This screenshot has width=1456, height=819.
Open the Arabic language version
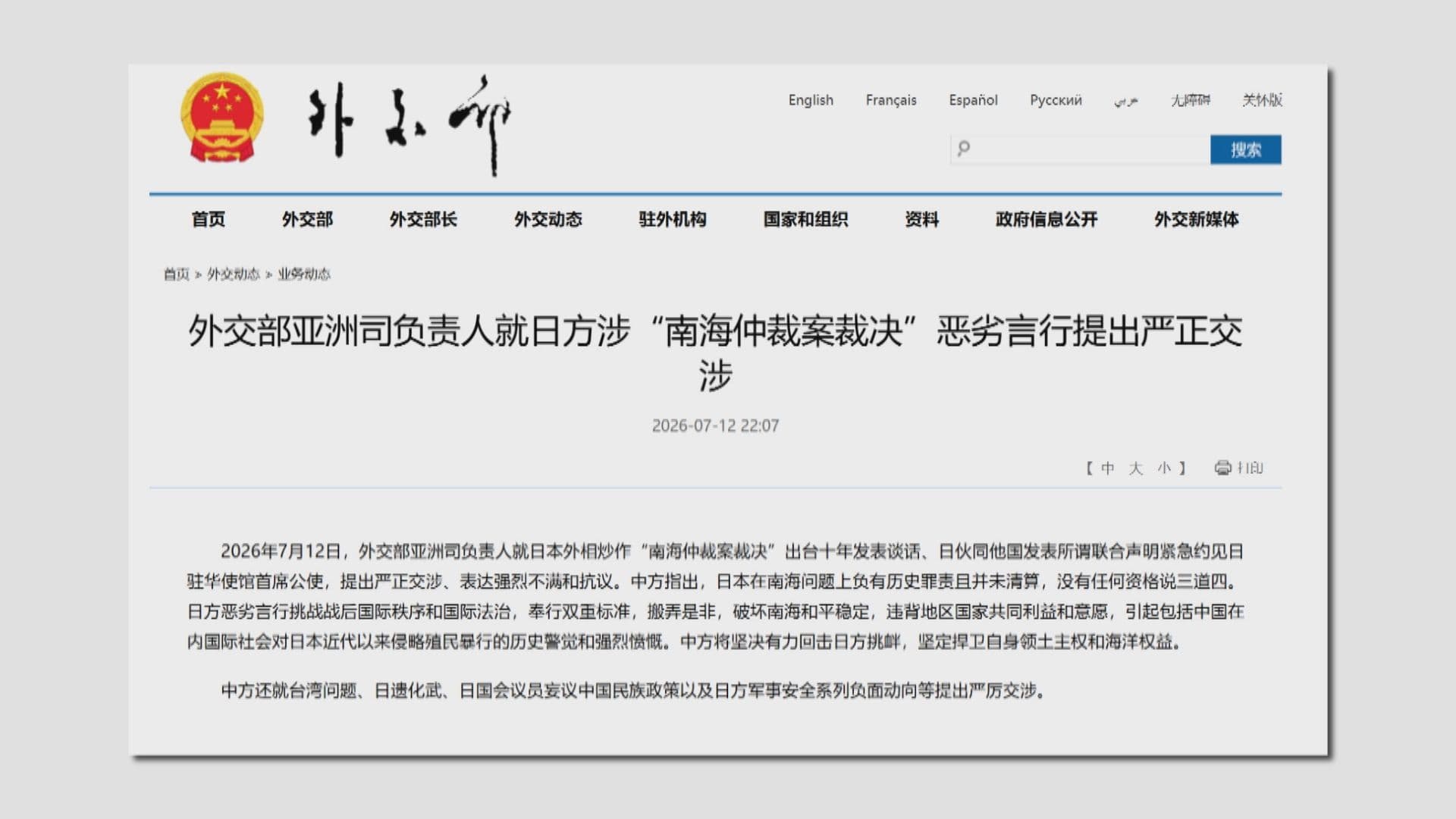[1126, 101]
